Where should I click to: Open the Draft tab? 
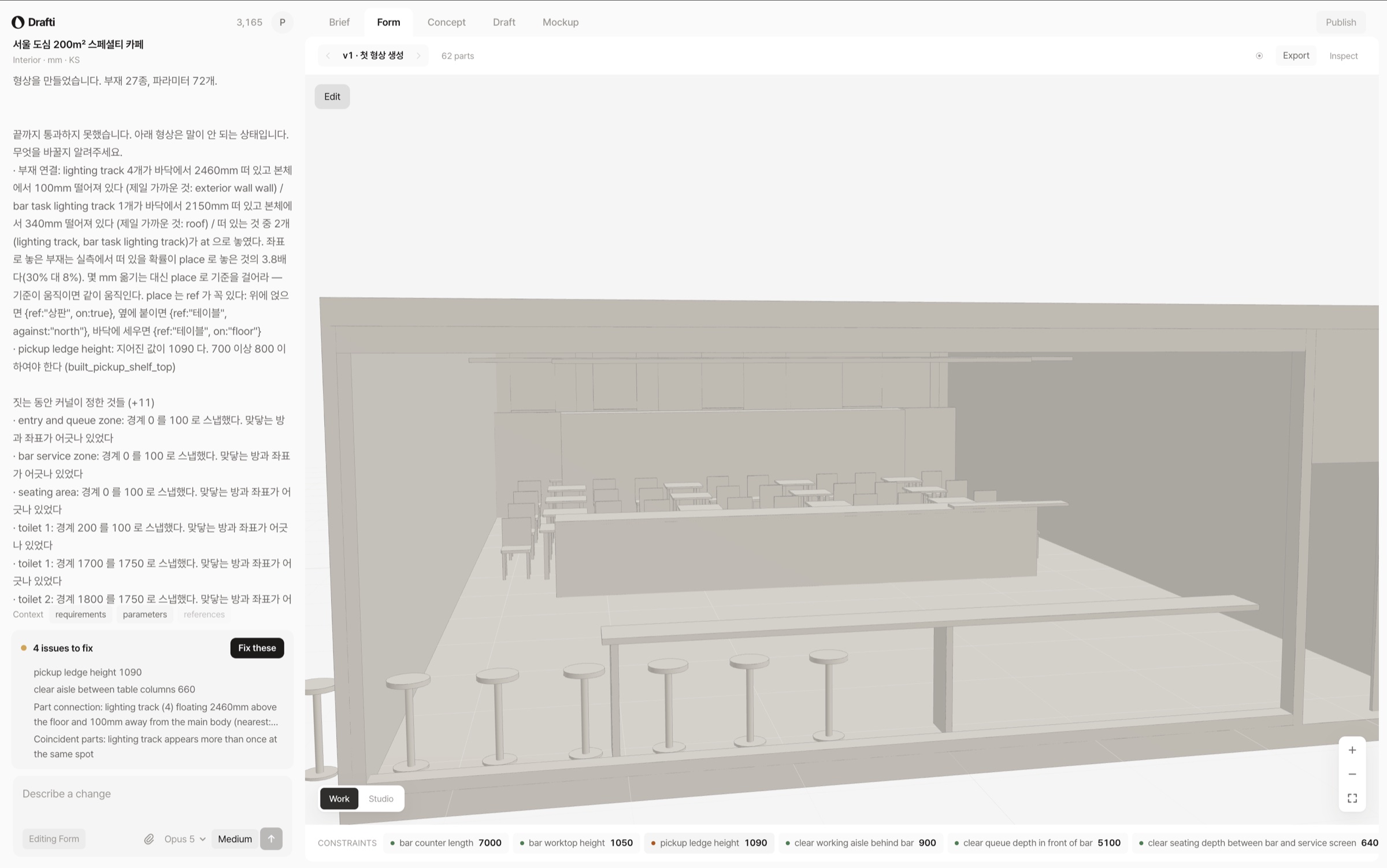[504, 22]
